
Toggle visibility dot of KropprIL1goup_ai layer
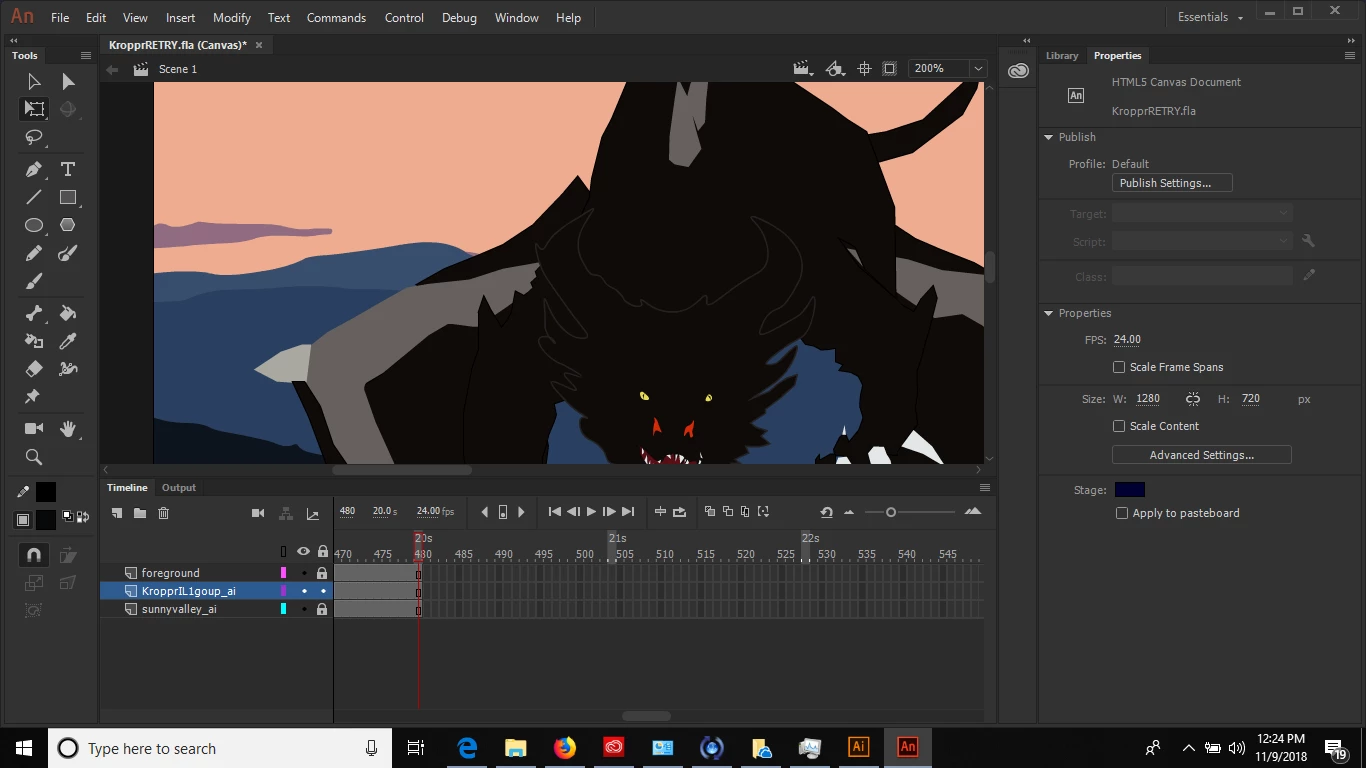(304, 591)
